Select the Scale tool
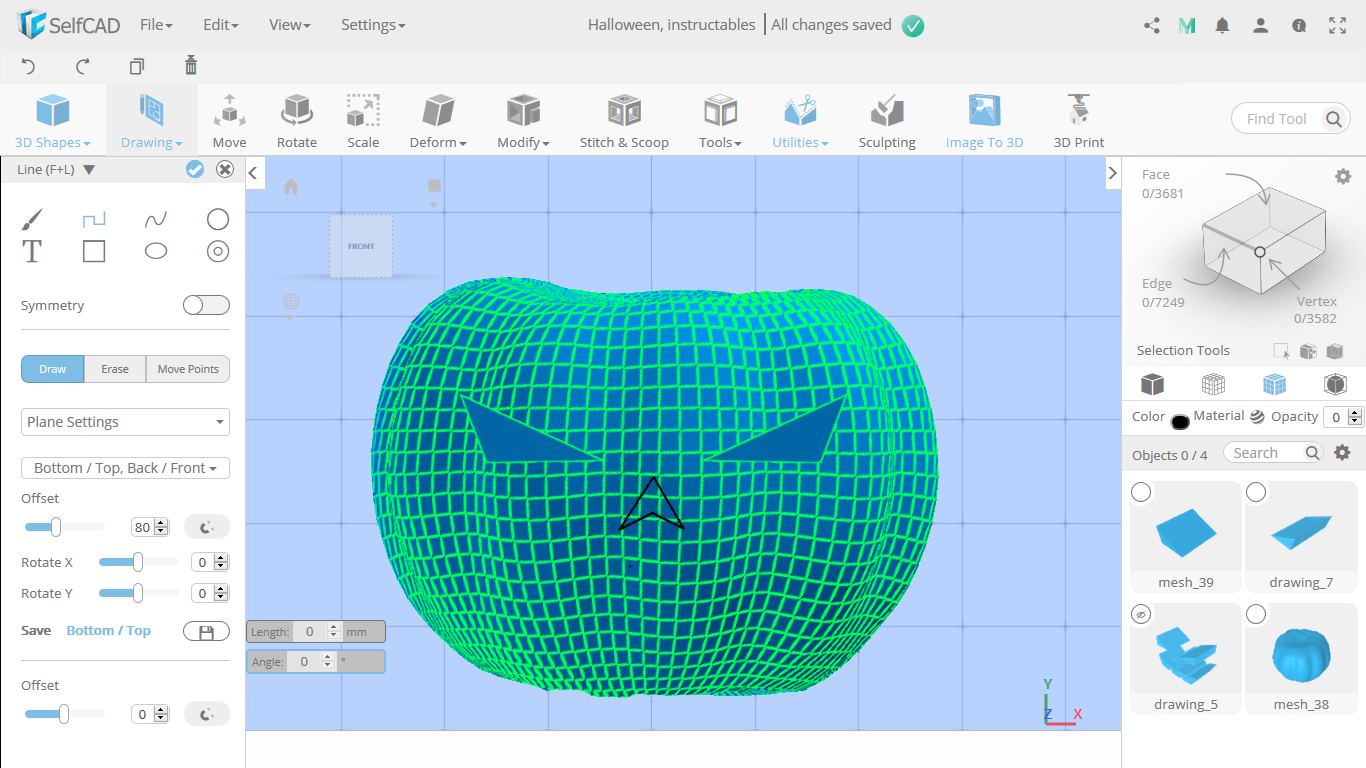The width and height of the screenshot is (1366, 768). pyautogui.click(x=363, y=121)
